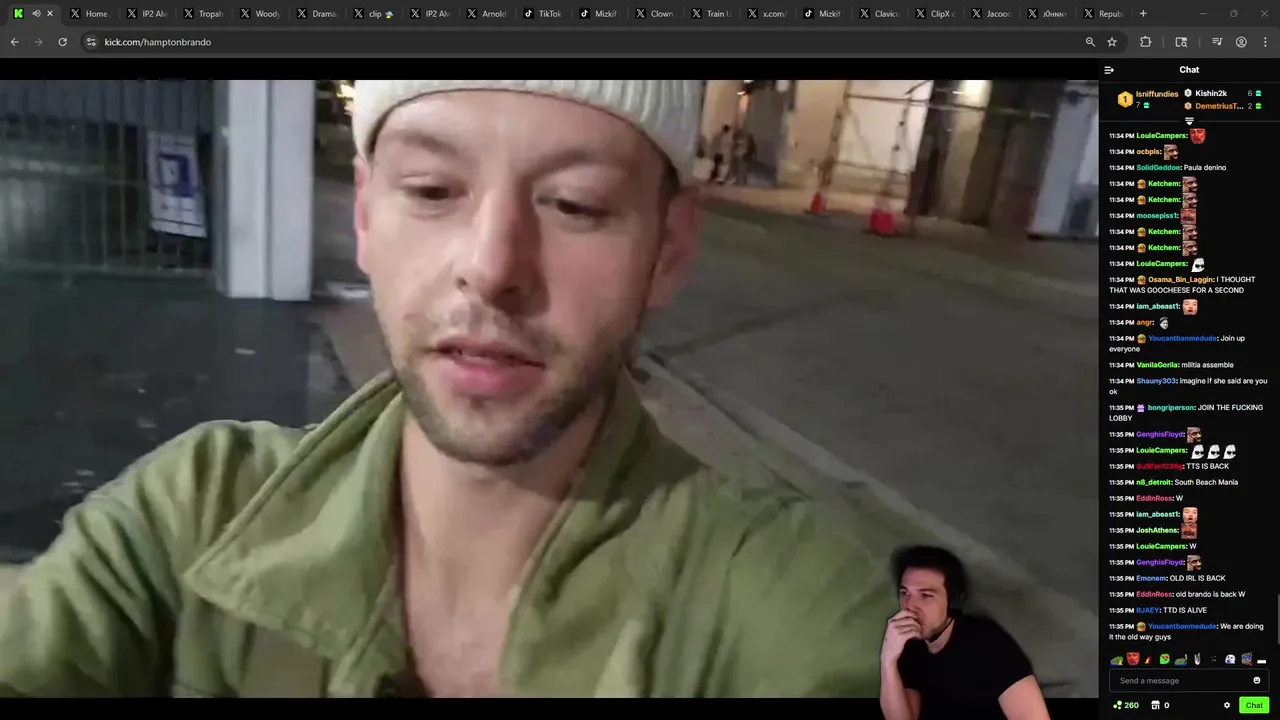The image size is (1280, 720).
Task: Switch to the Home X tab
Action: pos(90,14)
